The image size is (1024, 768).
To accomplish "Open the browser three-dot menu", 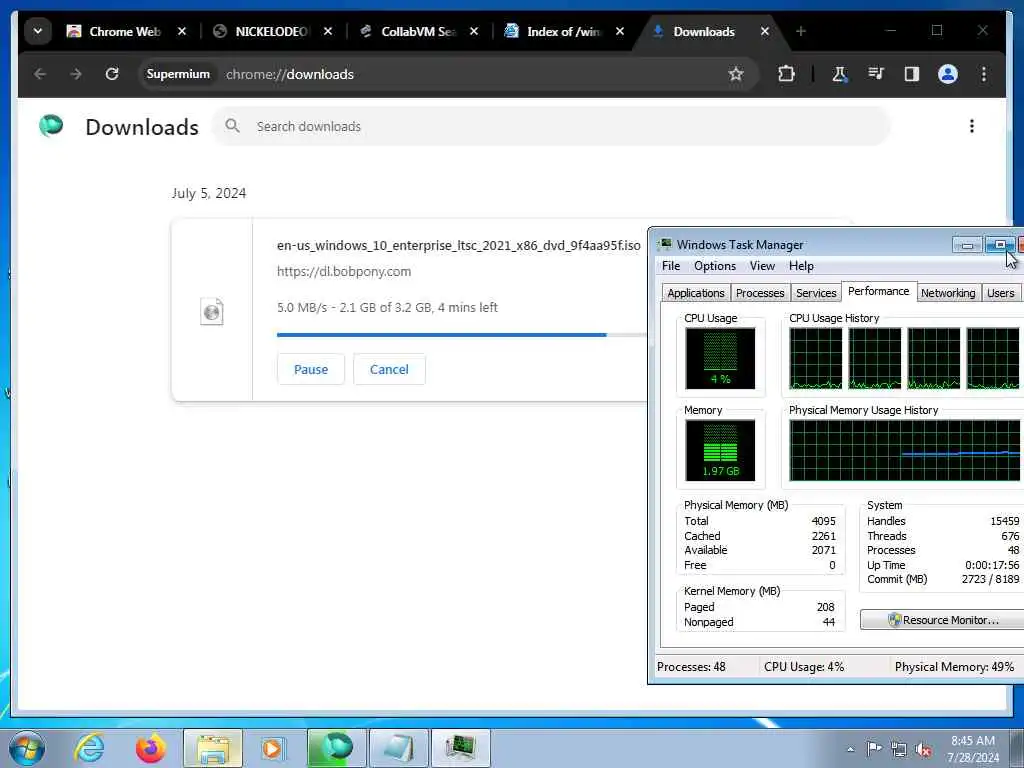I will tap(984, 74).
